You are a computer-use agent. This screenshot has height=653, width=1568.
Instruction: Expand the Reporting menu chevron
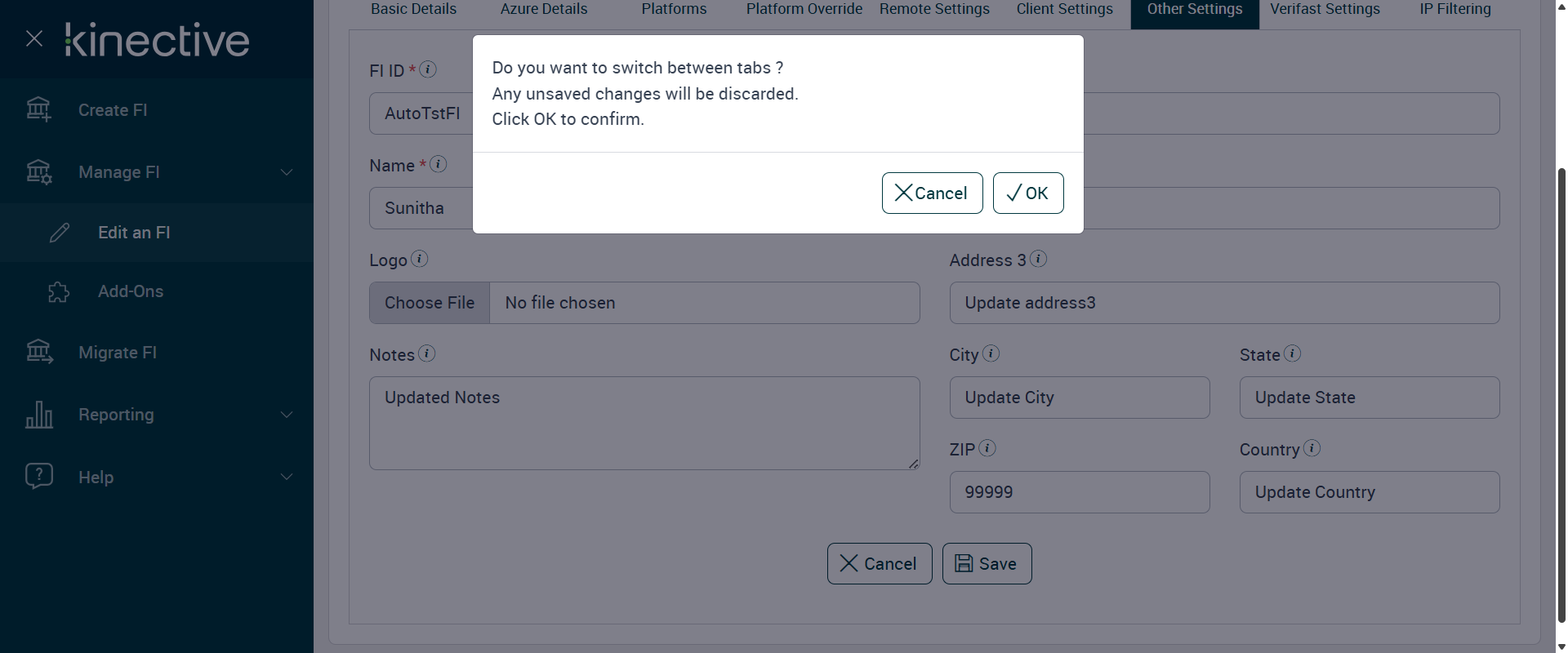pyautogui.click(x=287, y=415)
